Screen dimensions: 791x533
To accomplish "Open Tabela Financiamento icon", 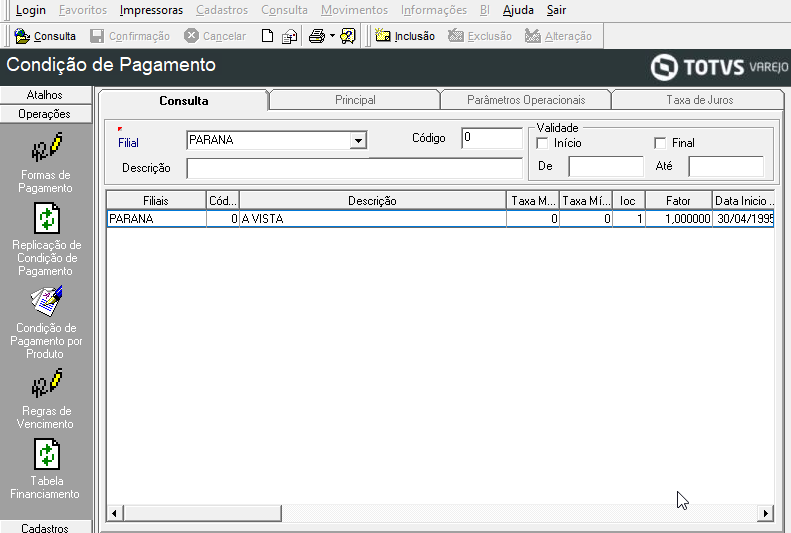I will point(47,454).
